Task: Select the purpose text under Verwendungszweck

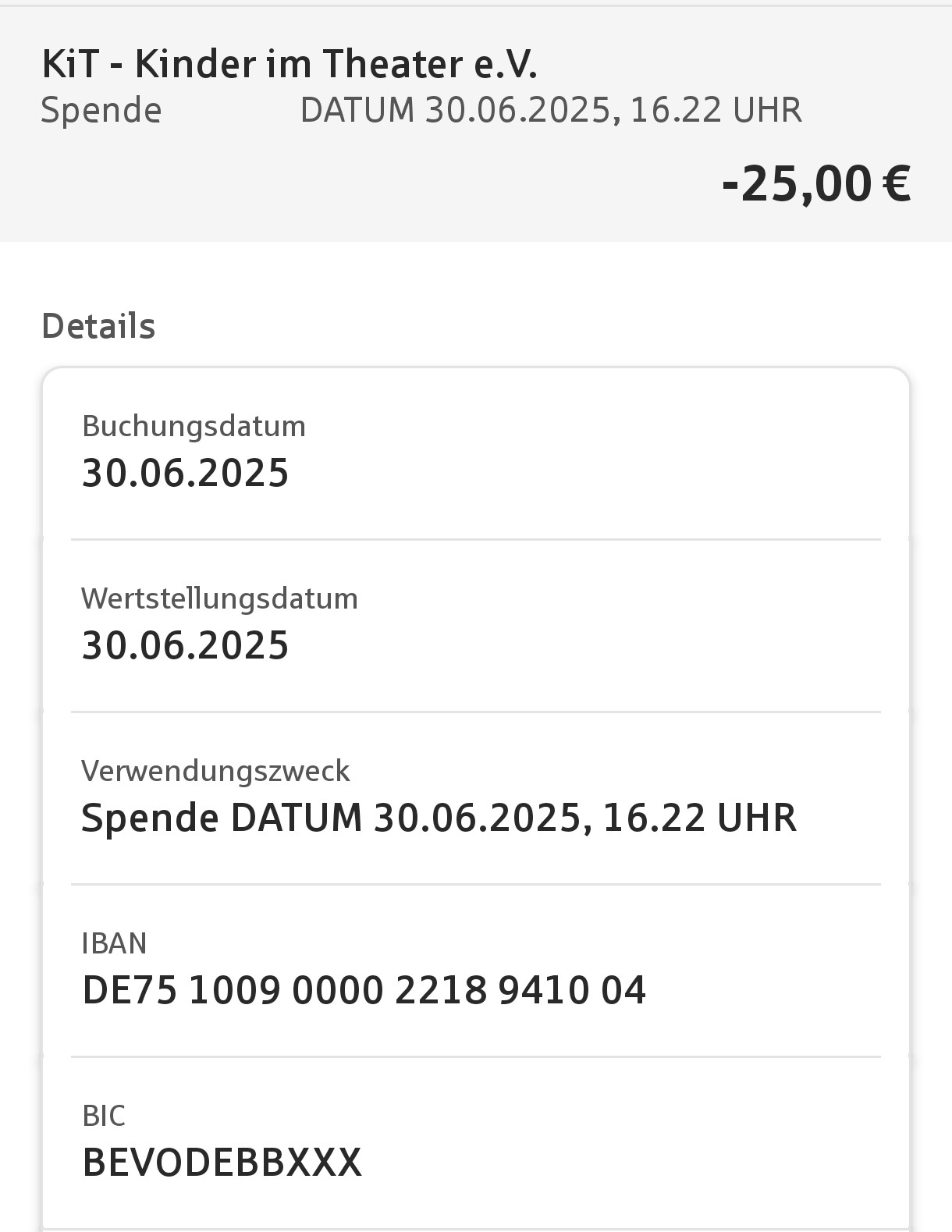Action: tap(439, 818)
